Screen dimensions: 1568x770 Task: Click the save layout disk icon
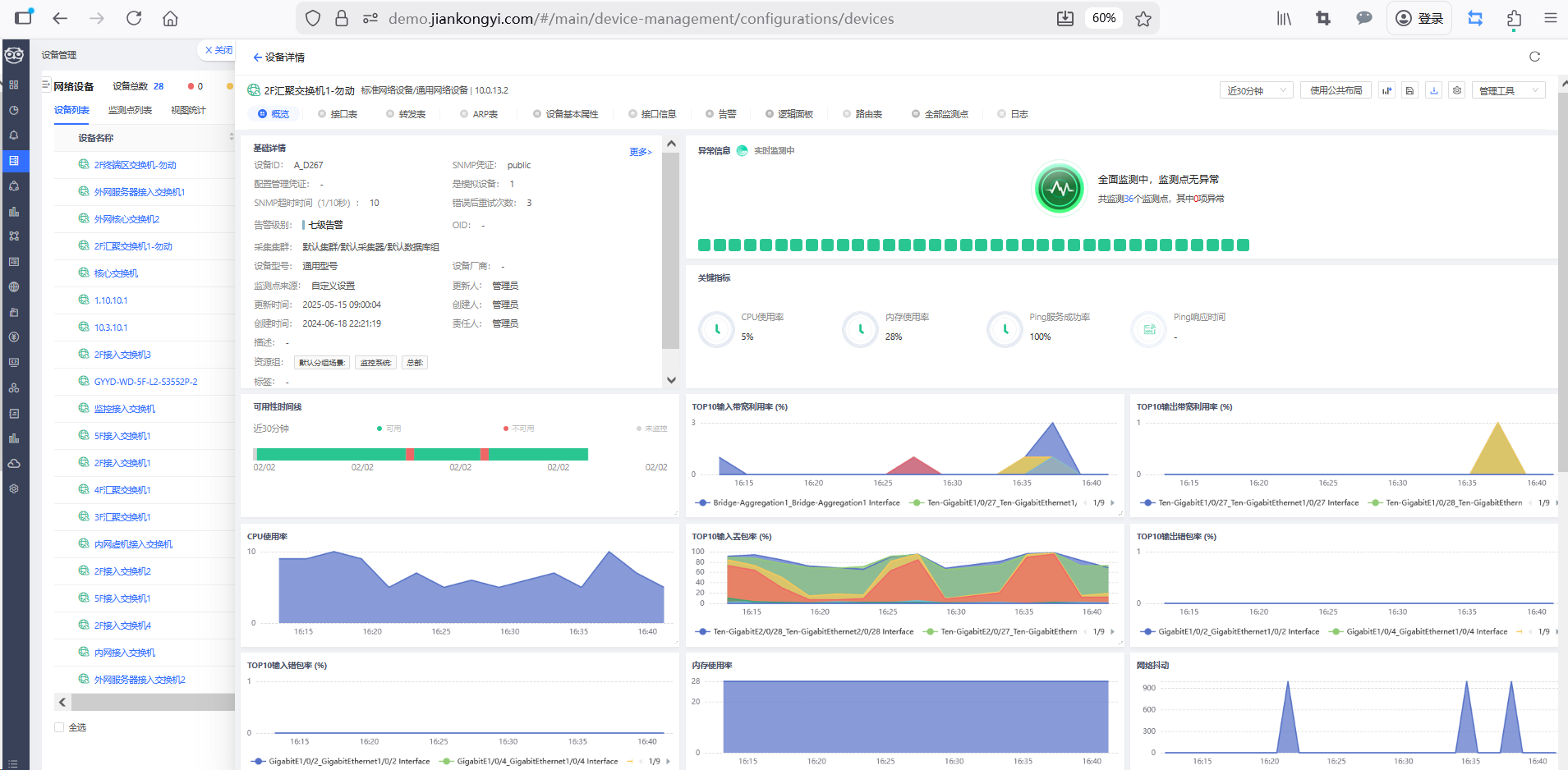(x=1410, y=90)
